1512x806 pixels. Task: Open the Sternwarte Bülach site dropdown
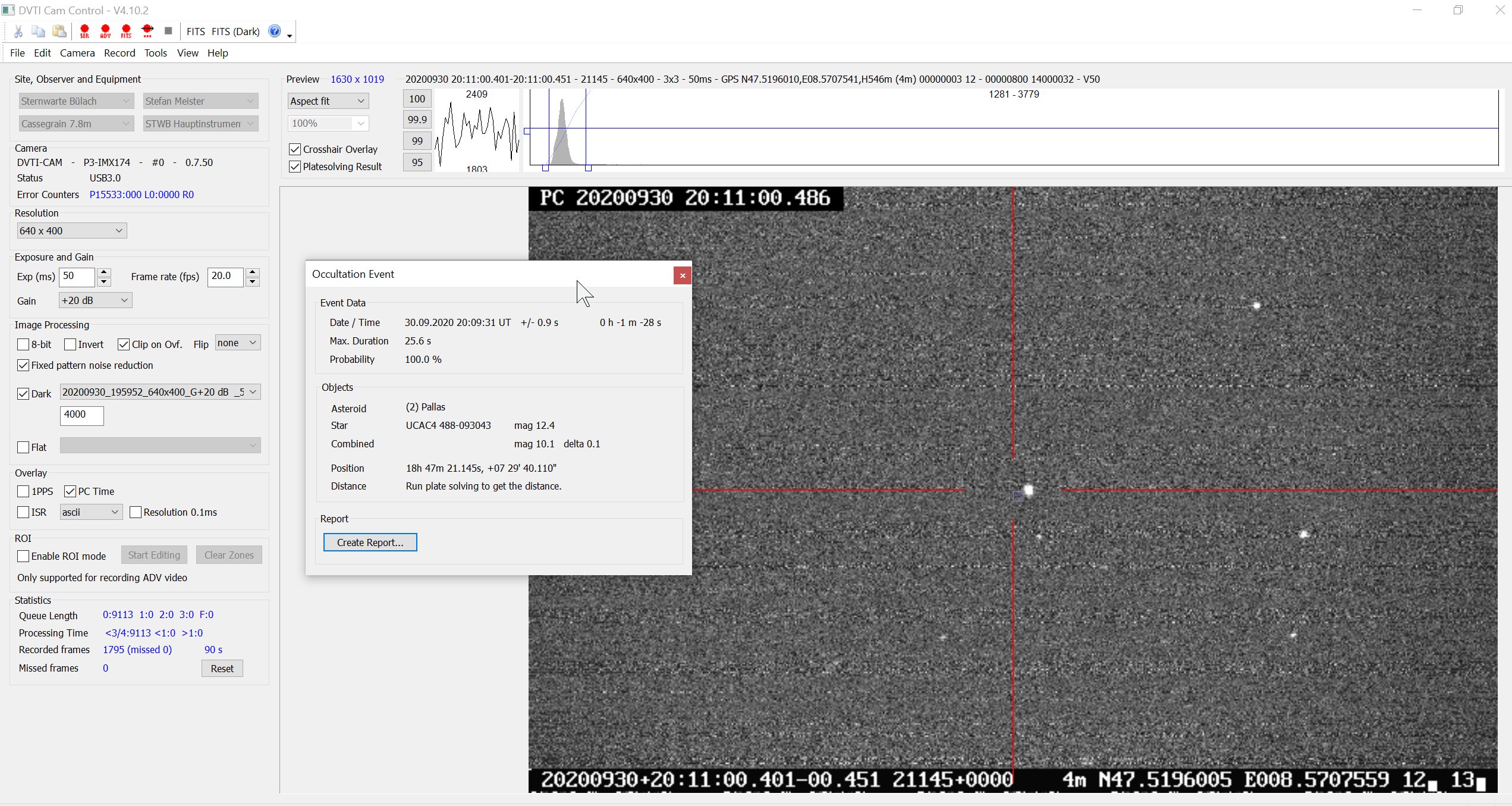(76, 101)
